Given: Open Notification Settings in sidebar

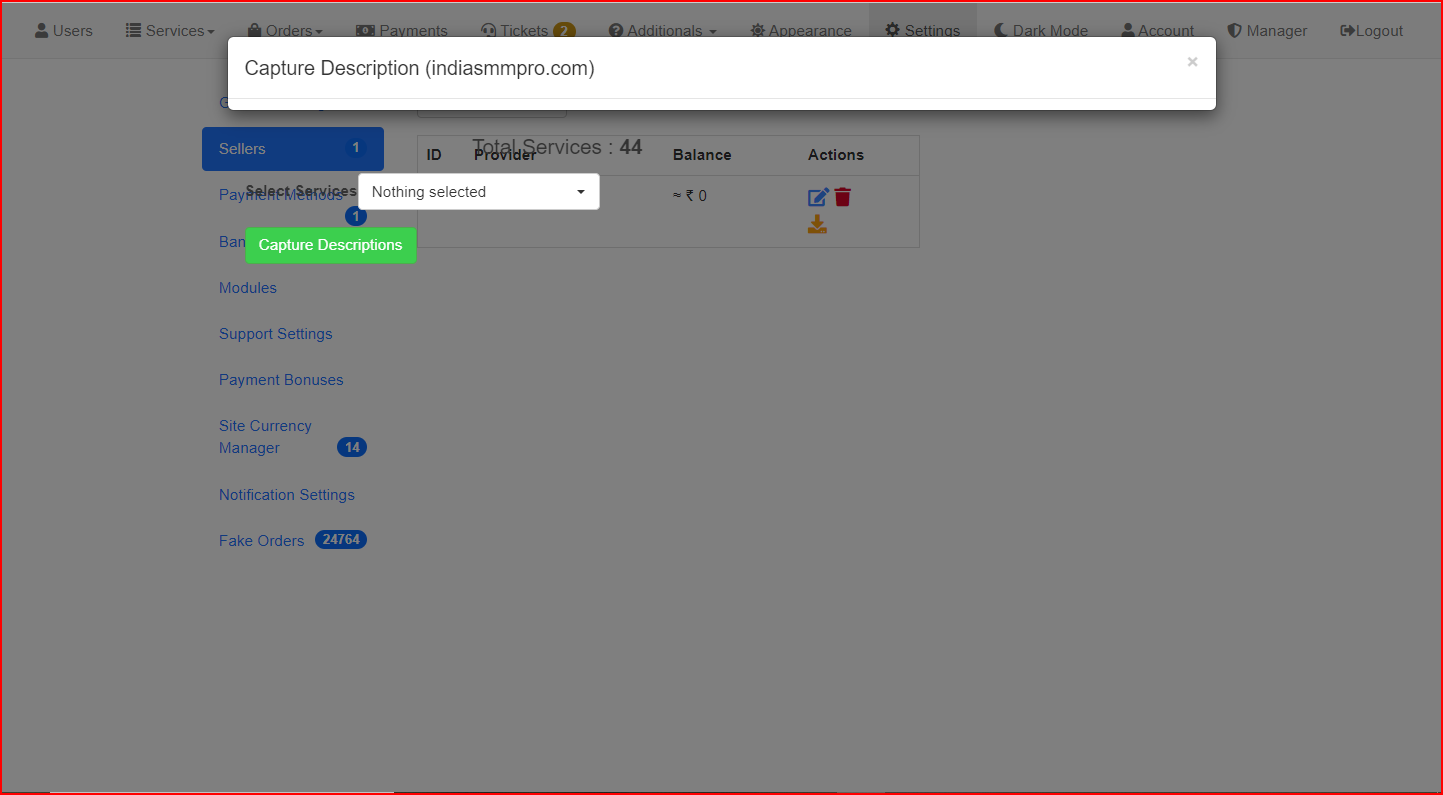Looking at the screenshot, I should 286,495.
